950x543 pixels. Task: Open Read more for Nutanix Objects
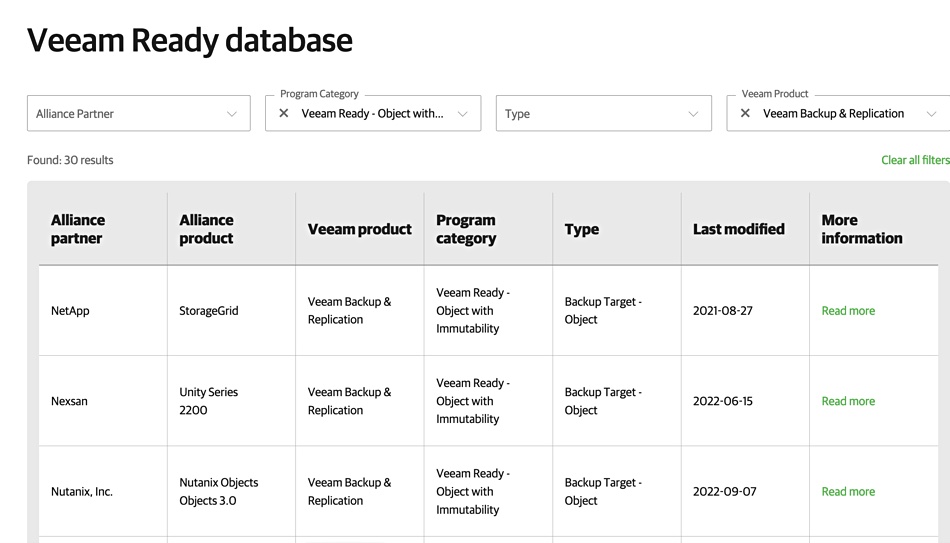click(848, 491)
